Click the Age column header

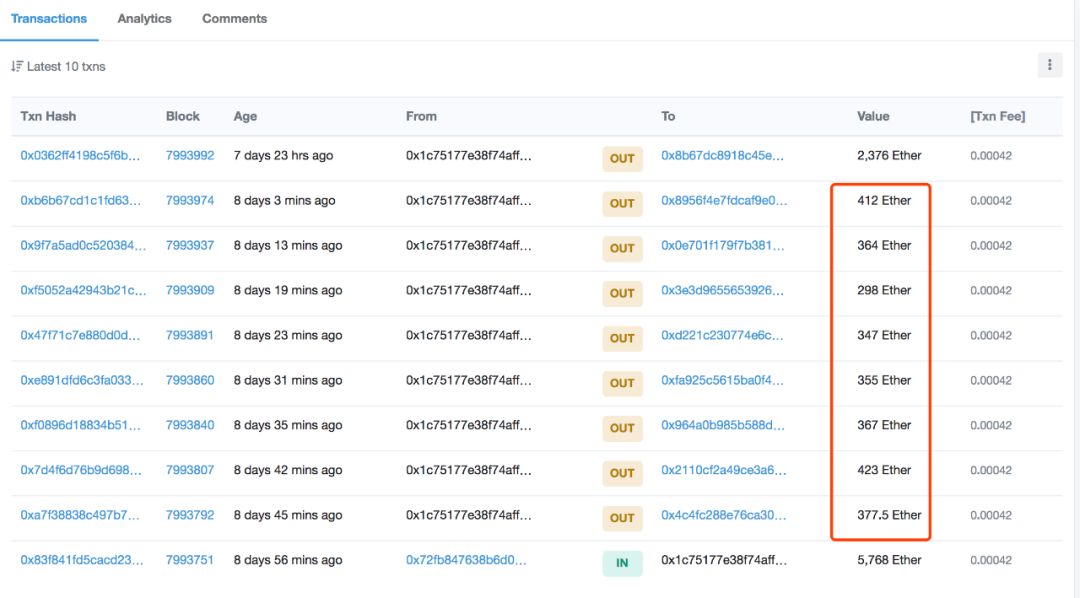[x=245, y=116]
